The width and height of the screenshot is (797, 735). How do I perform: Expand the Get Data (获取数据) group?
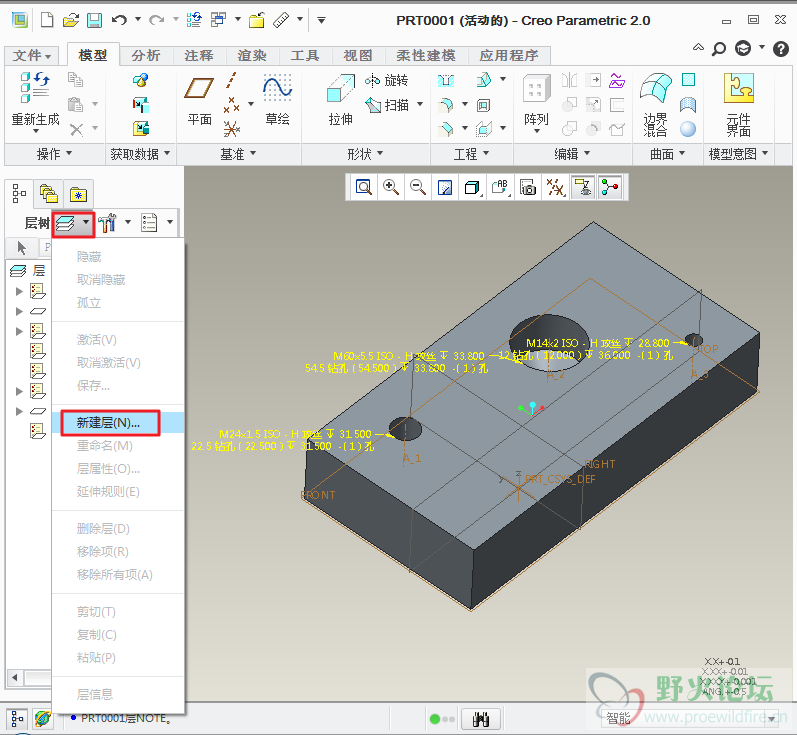(140, 154)
